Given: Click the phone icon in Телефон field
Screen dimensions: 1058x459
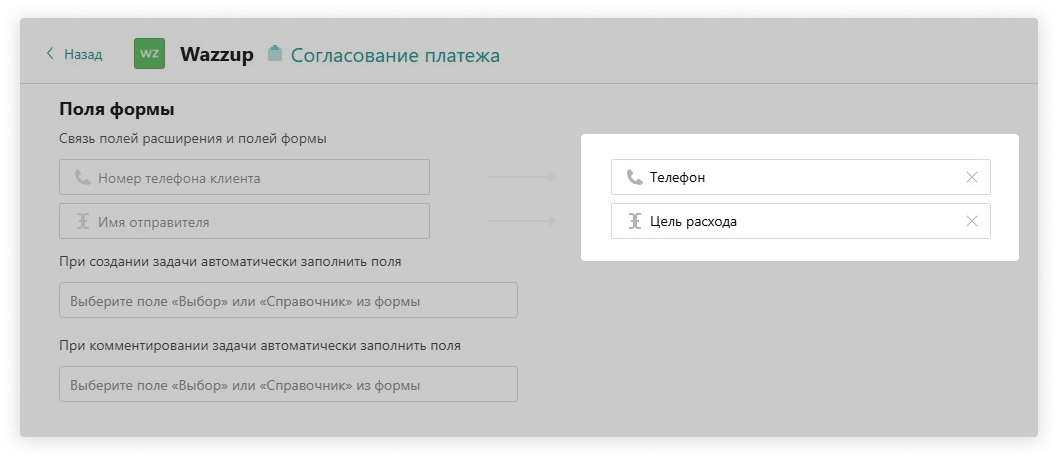Looking at the screenshot, I should pyautogui.click(x=634, y=177).
